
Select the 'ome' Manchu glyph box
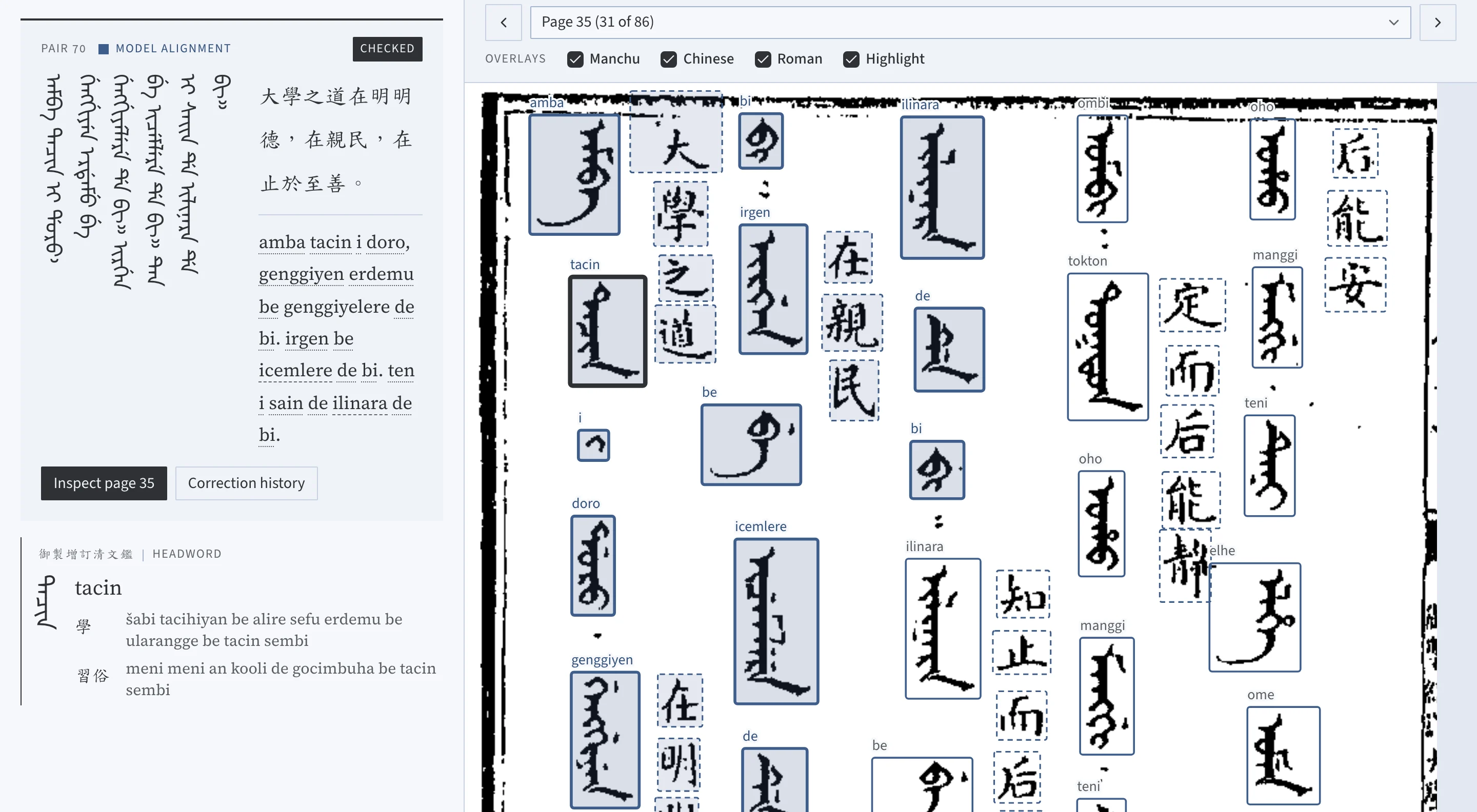pyautogui.click(x=1283, y=755)
